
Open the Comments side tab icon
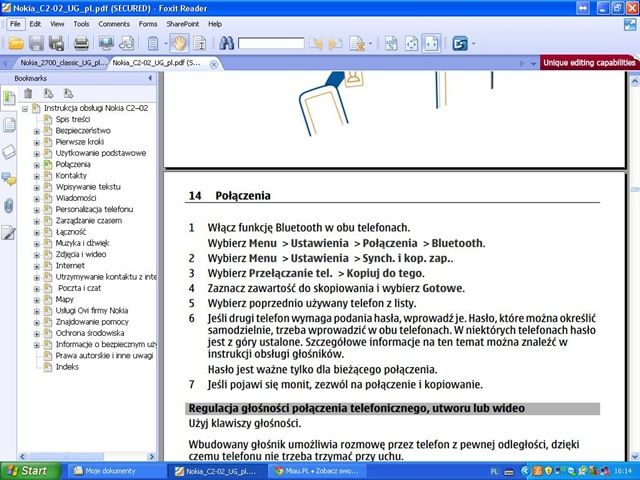(x=9, y=179)
